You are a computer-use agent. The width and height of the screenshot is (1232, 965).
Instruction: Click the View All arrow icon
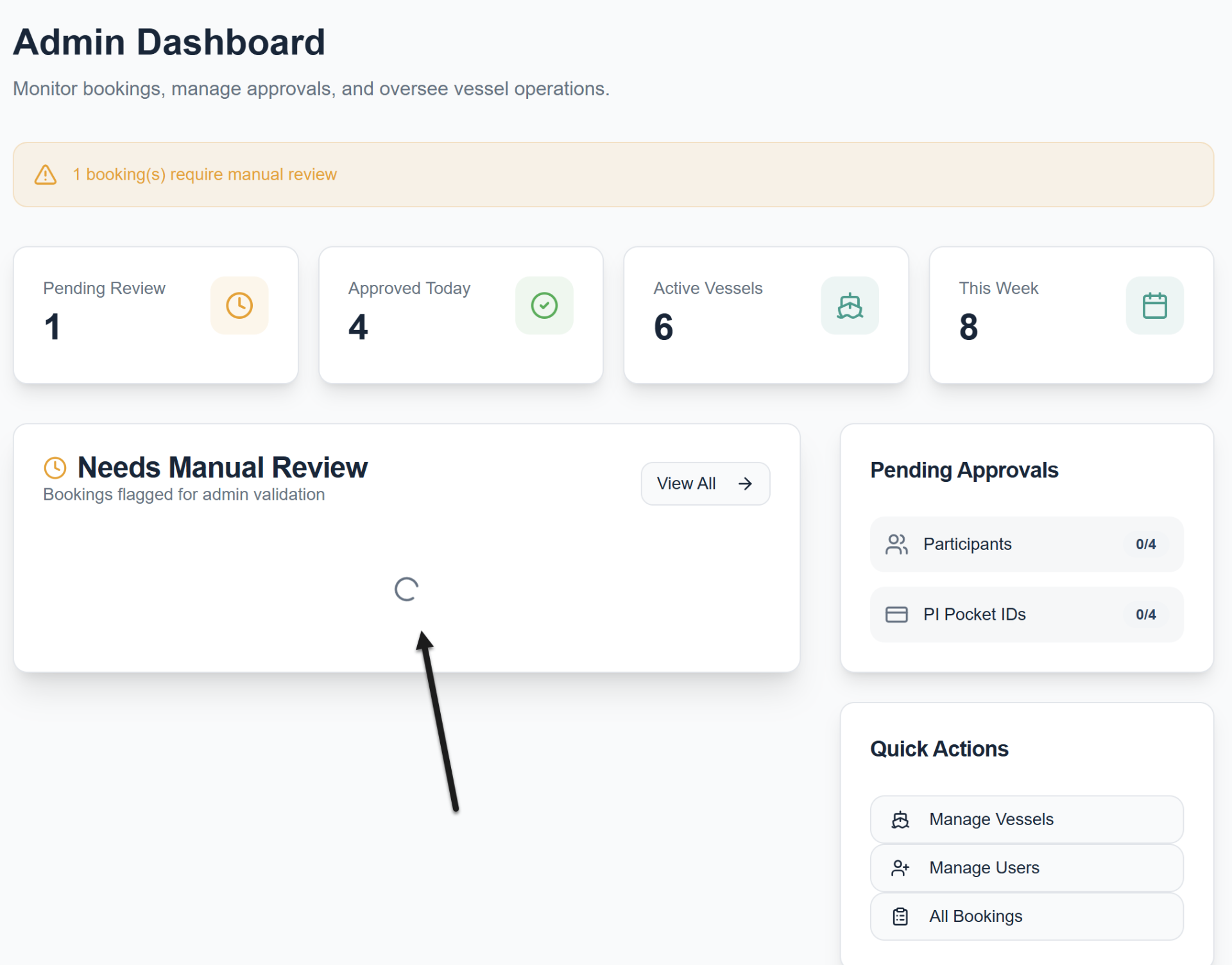(x=745, y=484)
